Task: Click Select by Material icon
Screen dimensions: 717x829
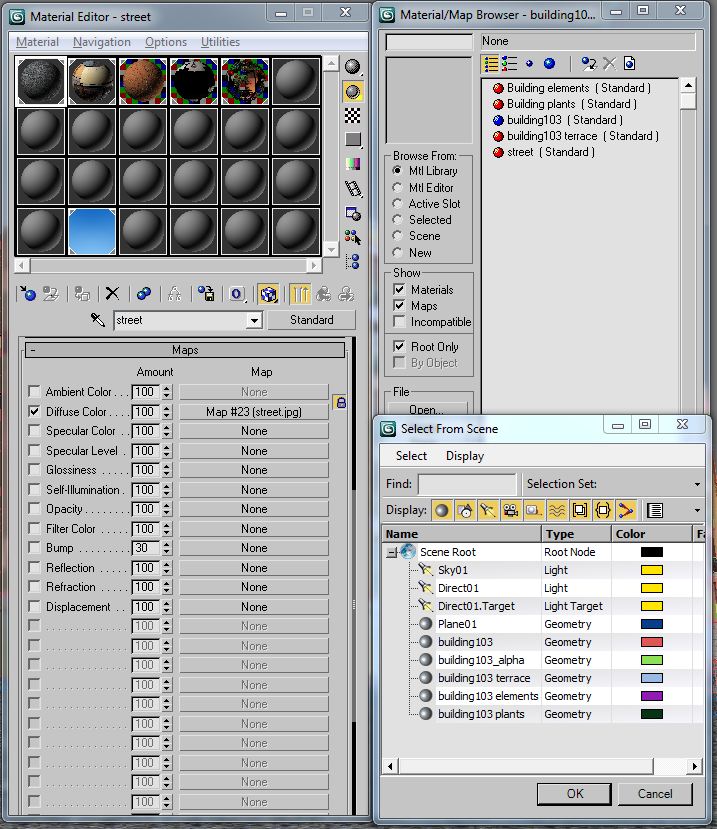Action: pyautogui.click(x=353, y=237)
